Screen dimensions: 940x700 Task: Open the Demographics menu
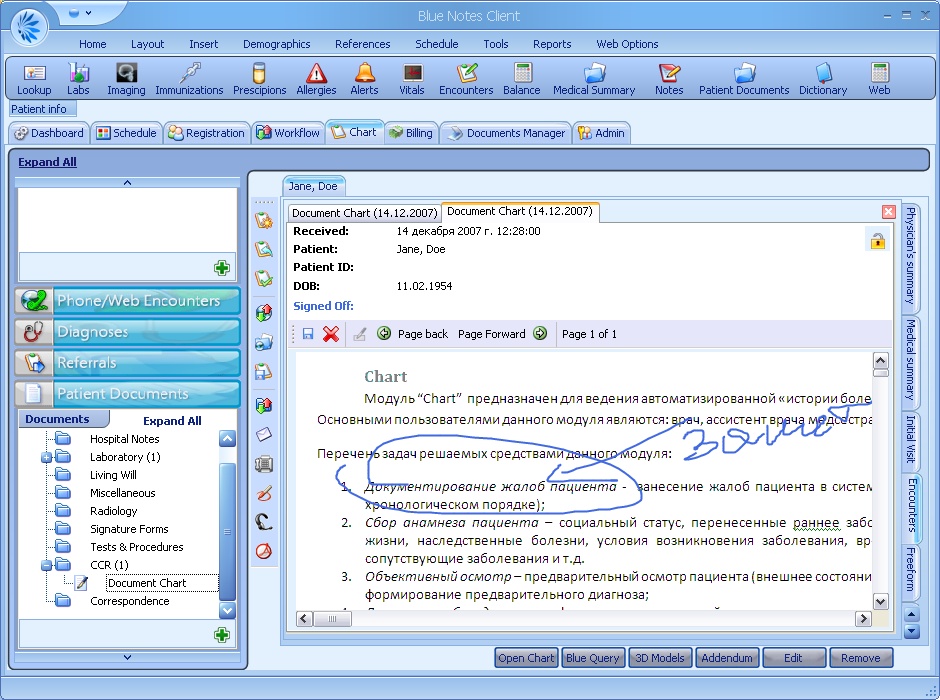276,44
